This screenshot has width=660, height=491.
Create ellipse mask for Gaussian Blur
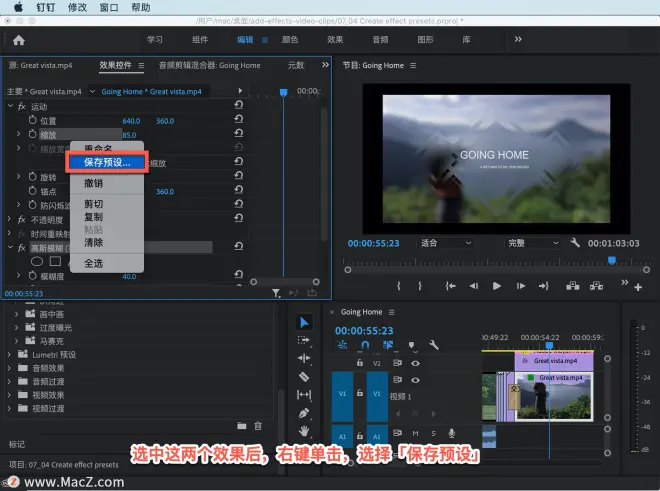pyautogui.click(x=37, y=262)
